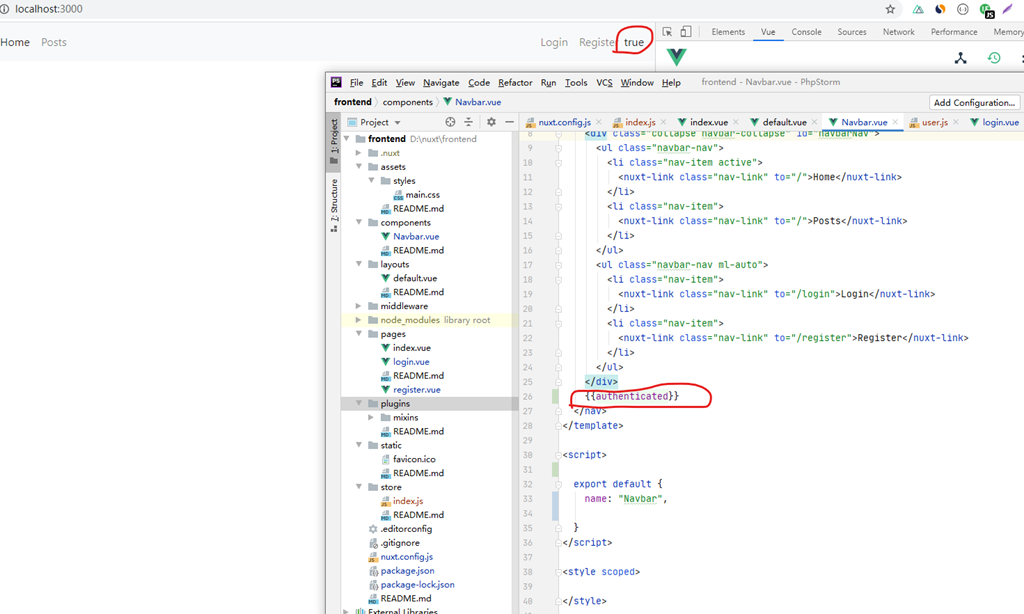The width and height of the screenshot is (1024, 614).
Task: Close the Navbar.vue editor tab
Action: pyautogui.click(x=895, y=122)
